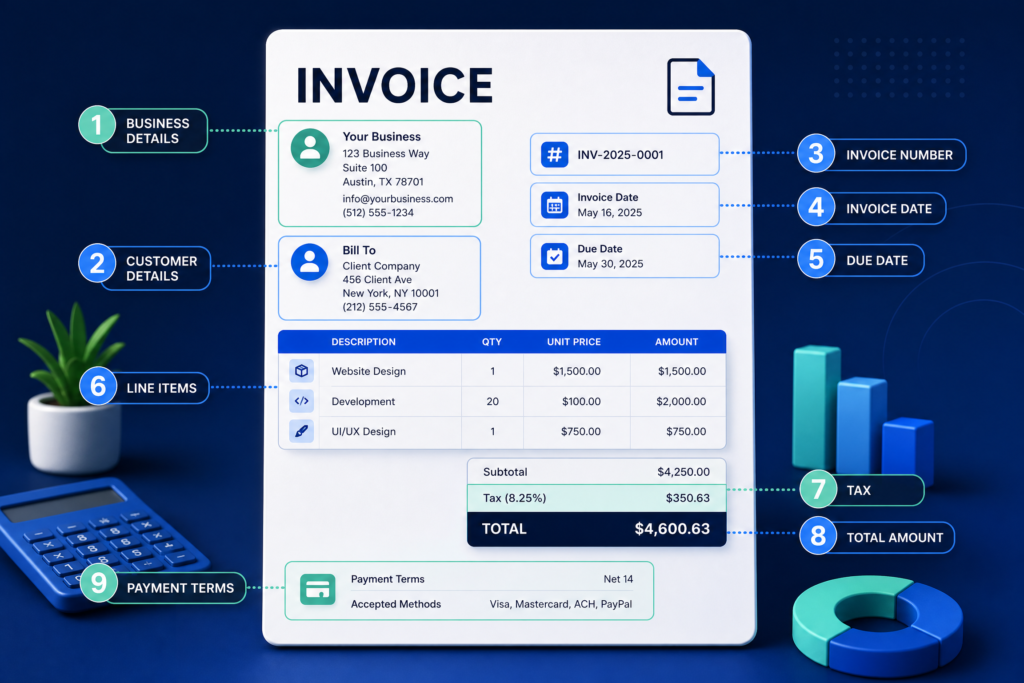
Task: Select the 'Your Business' name text
Action: click(381, 136)
